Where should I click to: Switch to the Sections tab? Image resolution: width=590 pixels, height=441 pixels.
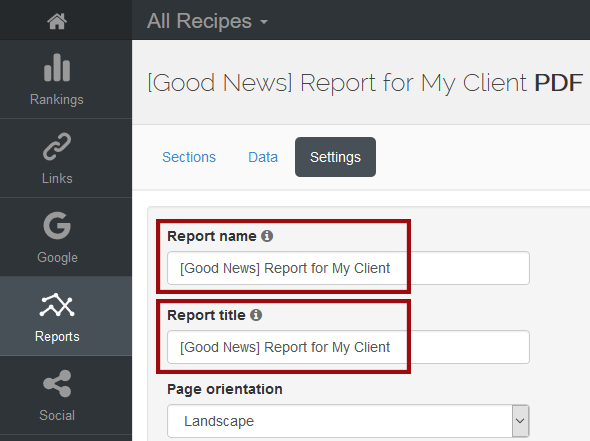point(189,157)
